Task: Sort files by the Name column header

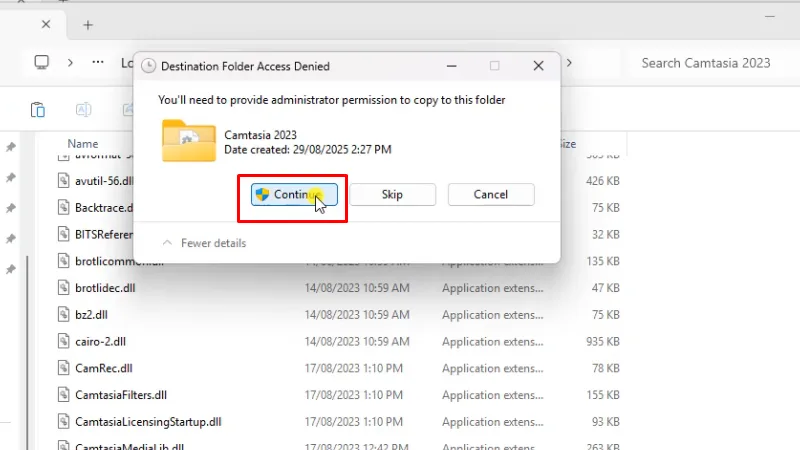Action: pyautogui.click(x=83, y=144)
